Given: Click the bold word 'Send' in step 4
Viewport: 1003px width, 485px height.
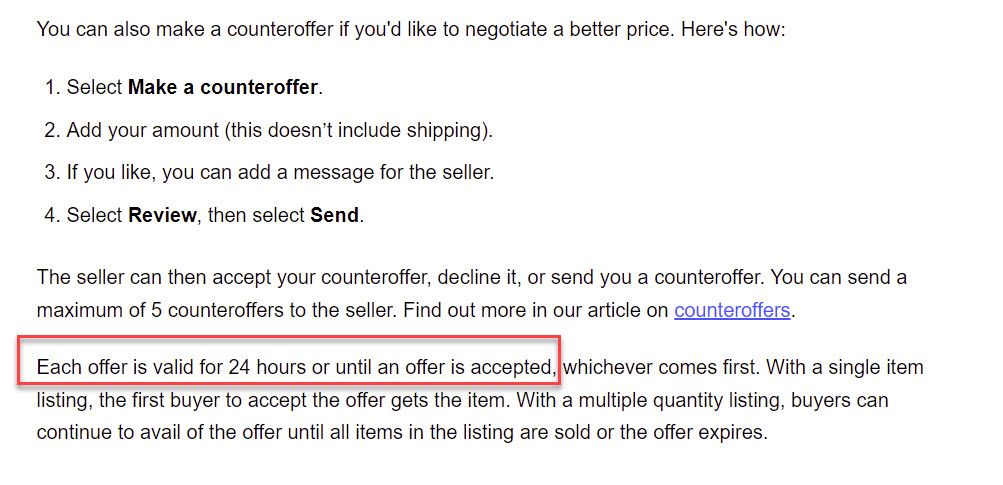Looking at the screenshot, I should click(335, 215).
